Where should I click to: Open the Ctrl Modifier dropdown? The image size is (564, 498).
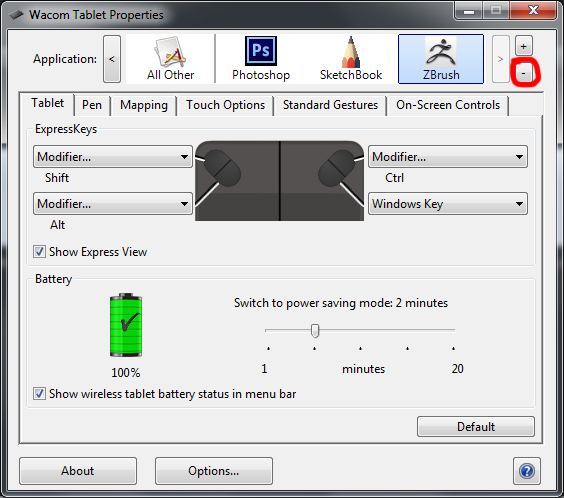click(448, 157)
